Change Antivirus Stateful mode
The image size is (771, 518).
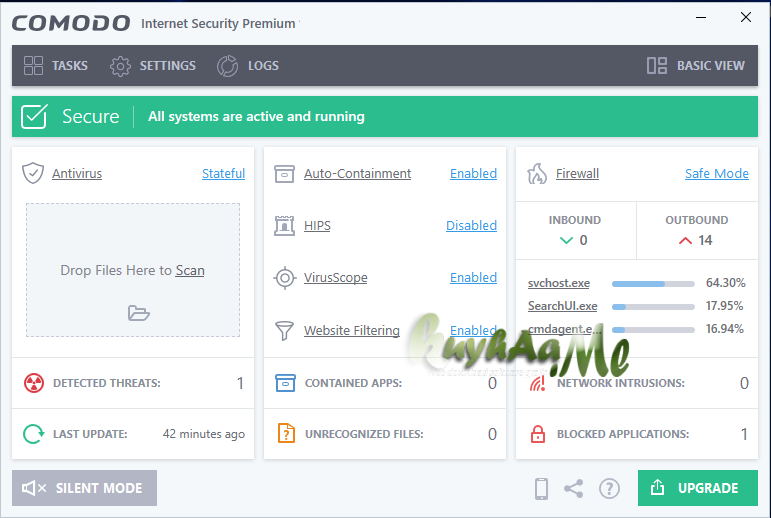pyautogui.click(x=223, y=174)
